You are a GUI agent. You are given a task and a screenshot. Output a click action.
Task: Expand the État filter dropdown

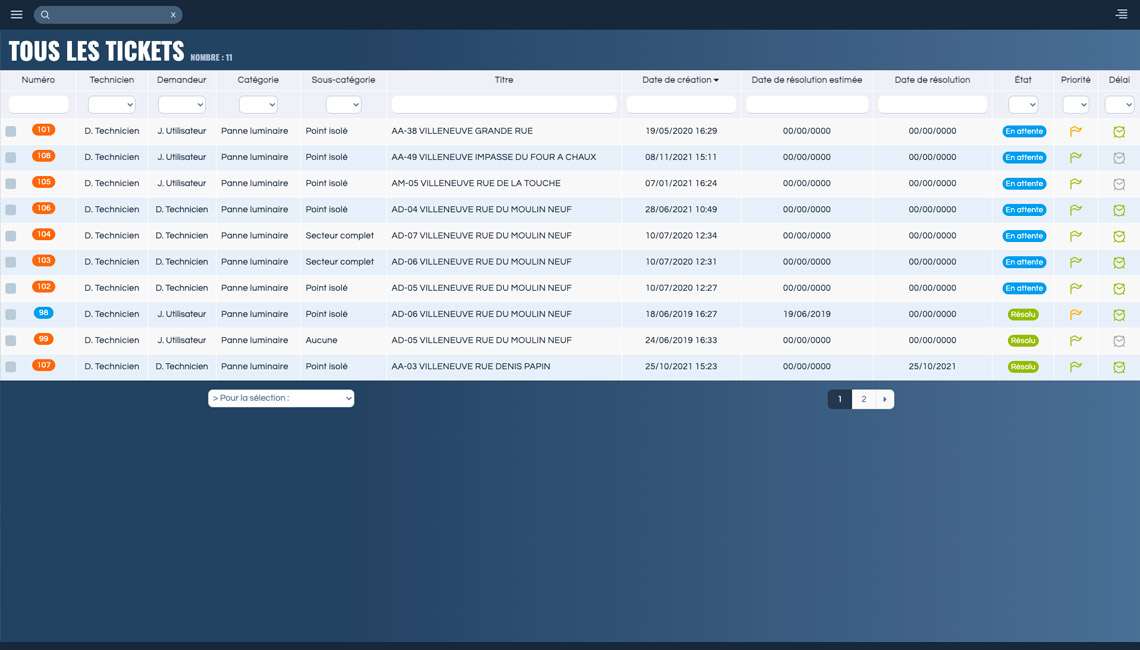click(x=1023, y=105)
